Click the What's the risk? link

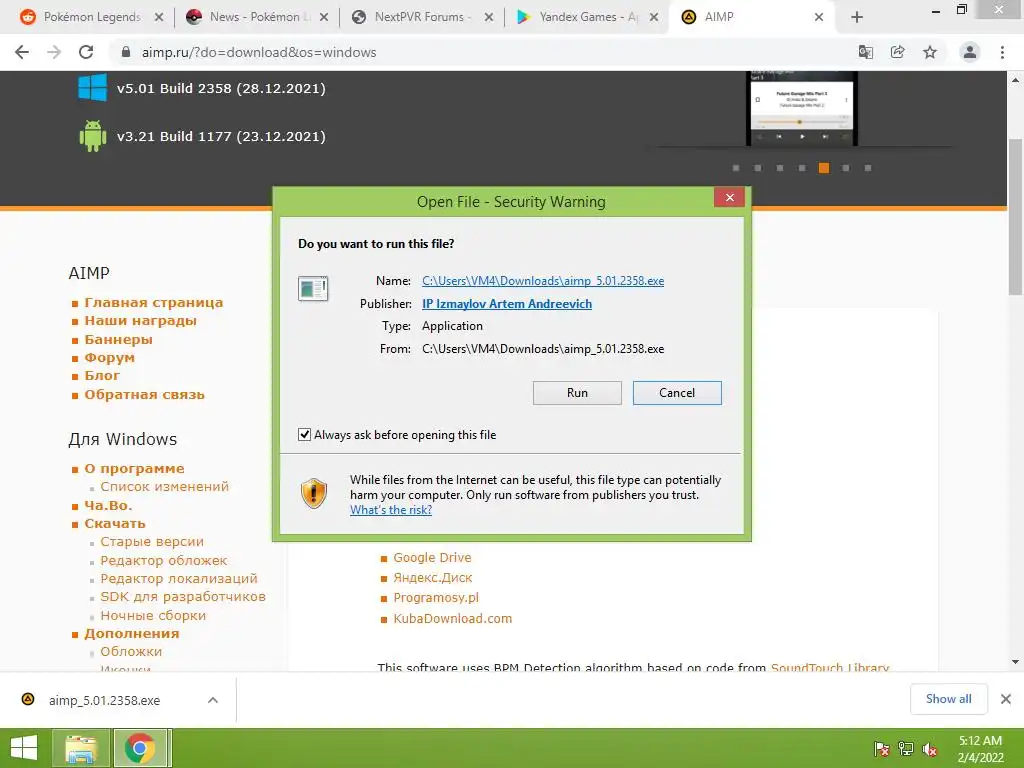point(391,509)
